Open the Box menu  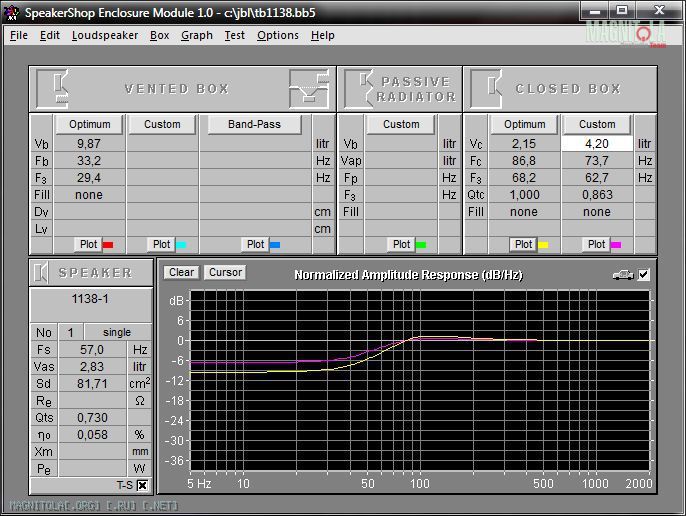coord(159,35)
